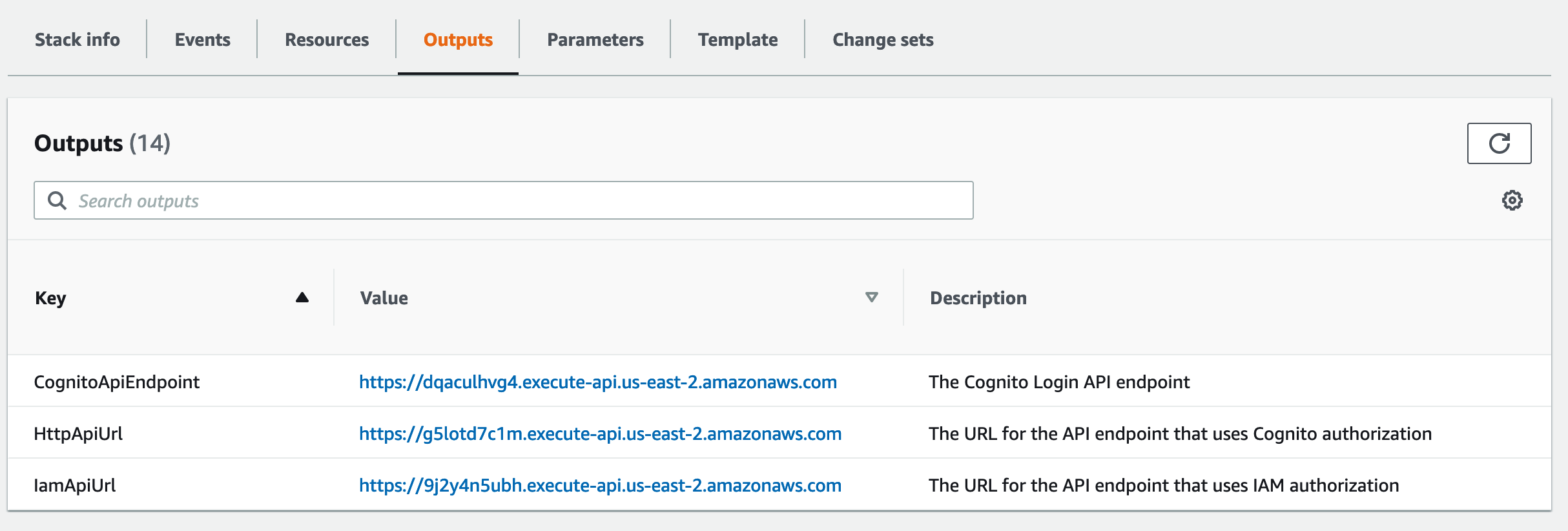Click the search magnifier icon

[x=57, y=201]
